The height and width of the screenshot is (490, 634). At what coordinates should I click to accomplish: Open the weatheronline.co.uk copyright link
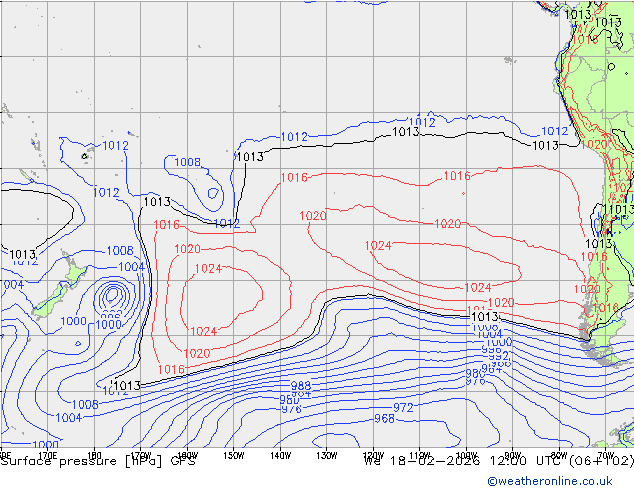tap(550, 481)
